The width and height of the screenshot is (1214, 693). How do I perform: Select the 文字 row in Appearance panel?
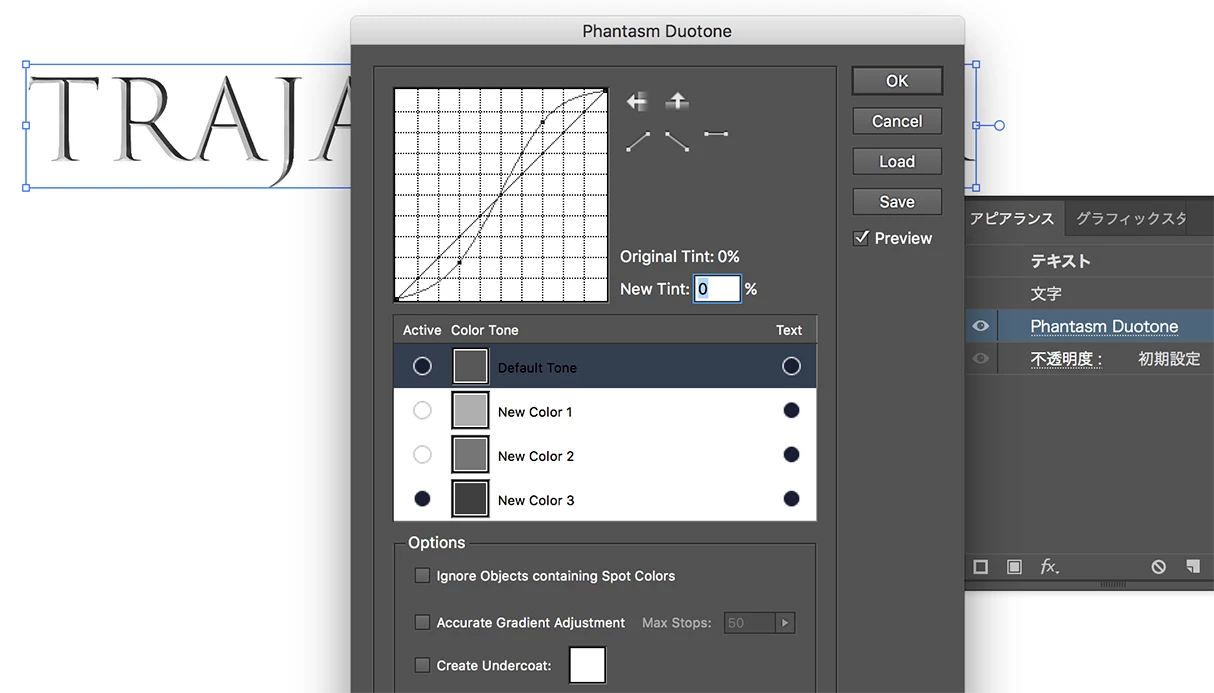[1090, 294]
